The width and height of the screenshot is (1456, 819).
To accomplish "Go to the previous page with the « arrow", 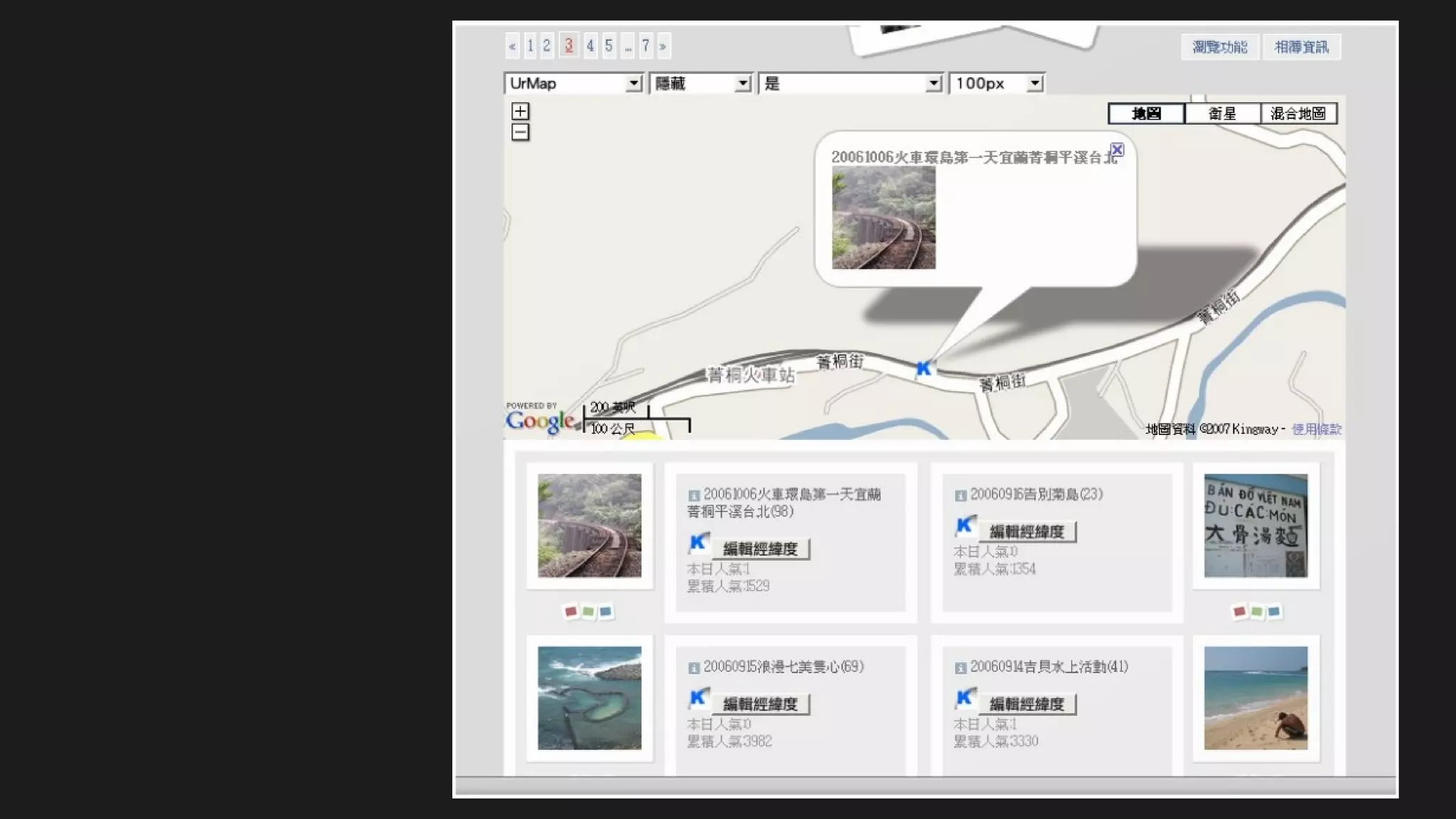I will (x=513, y=47).
